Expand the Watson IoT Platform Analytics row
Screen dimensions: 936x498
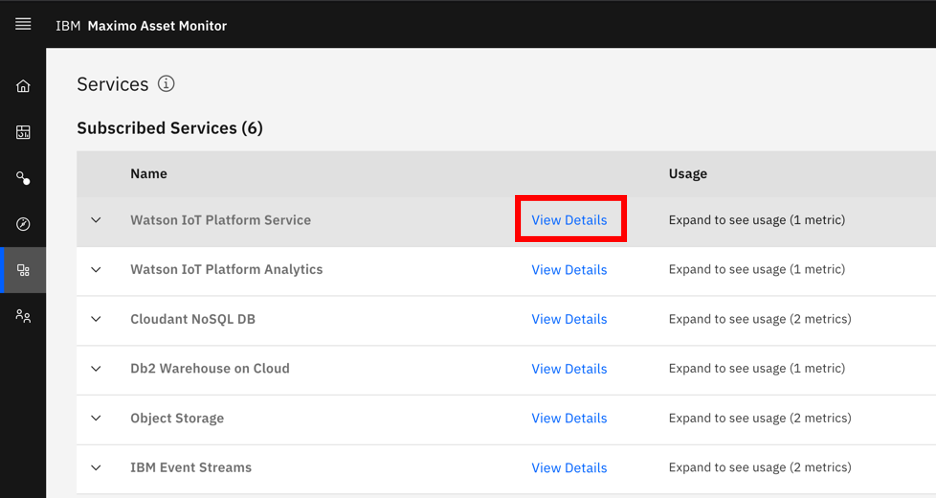(96, 269)
